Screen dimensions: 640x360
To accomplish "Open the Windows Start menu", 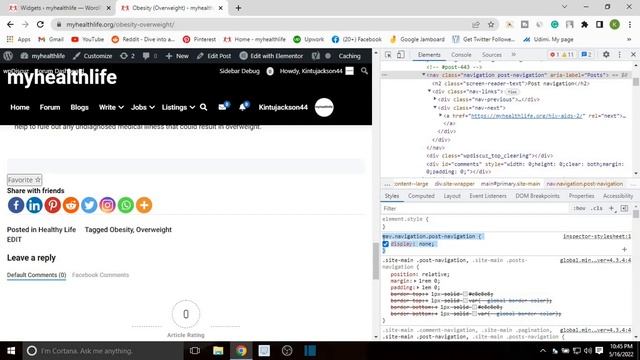I will tap(11, 351).
